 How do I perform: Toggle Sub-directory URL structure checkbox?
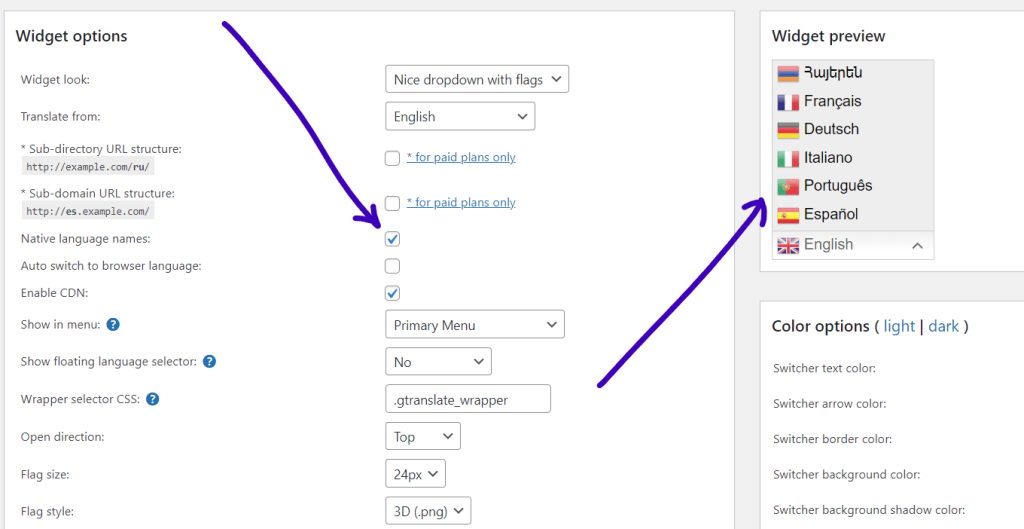point(392,158)
